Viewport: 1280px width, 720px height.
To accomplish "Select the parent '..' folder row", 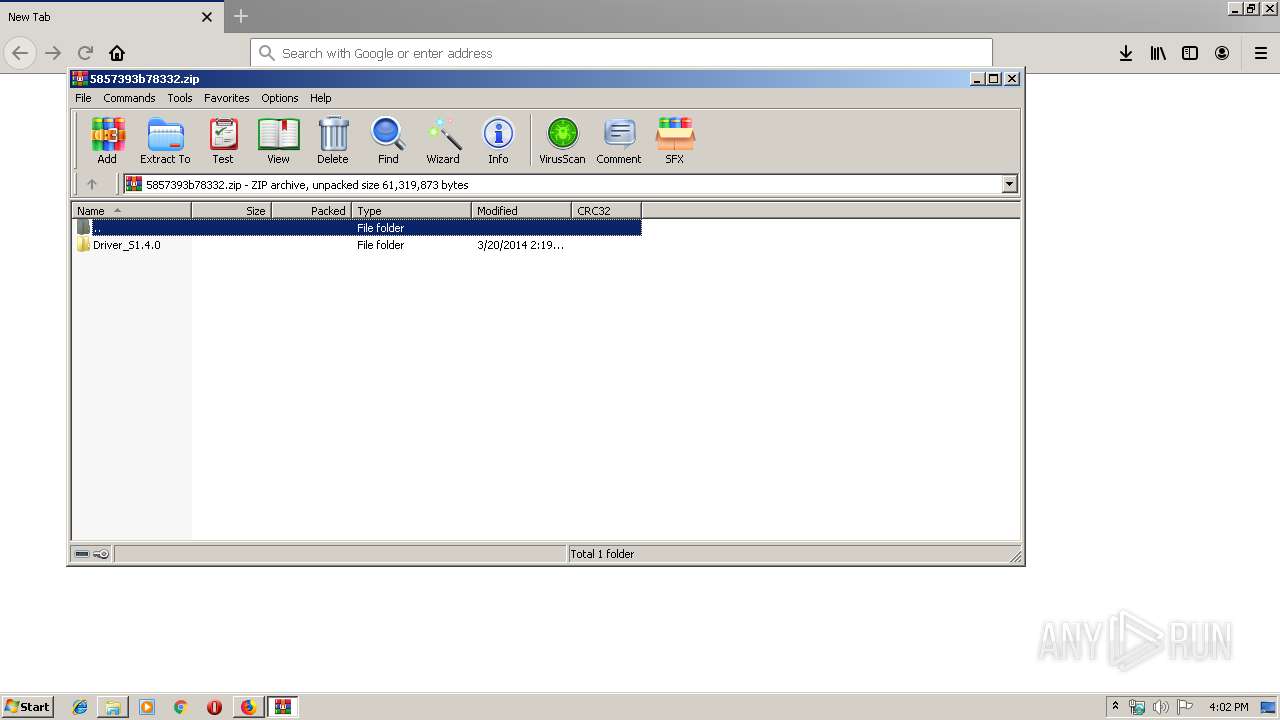I will pyautogui.click(x=357, y=228).
